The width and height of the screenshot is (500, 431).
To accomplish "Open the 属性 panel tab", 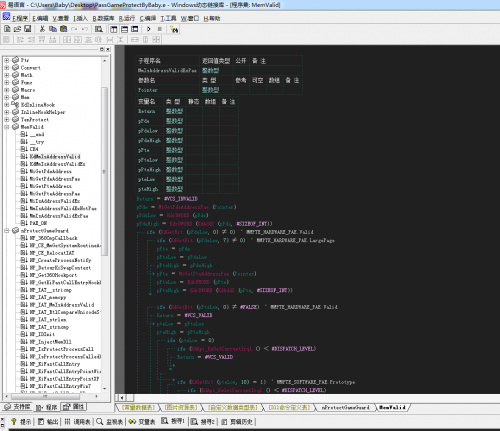I will (74, 407).
